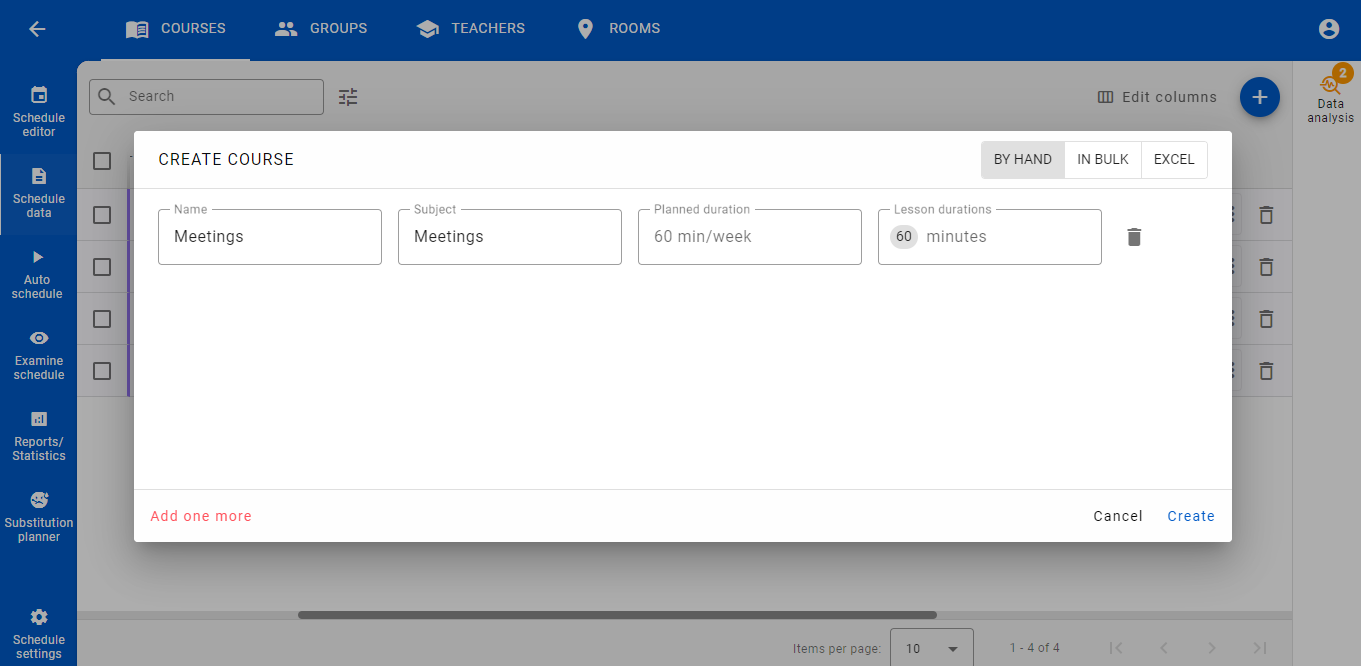Click the 60 duration chip

pos(904,237)
